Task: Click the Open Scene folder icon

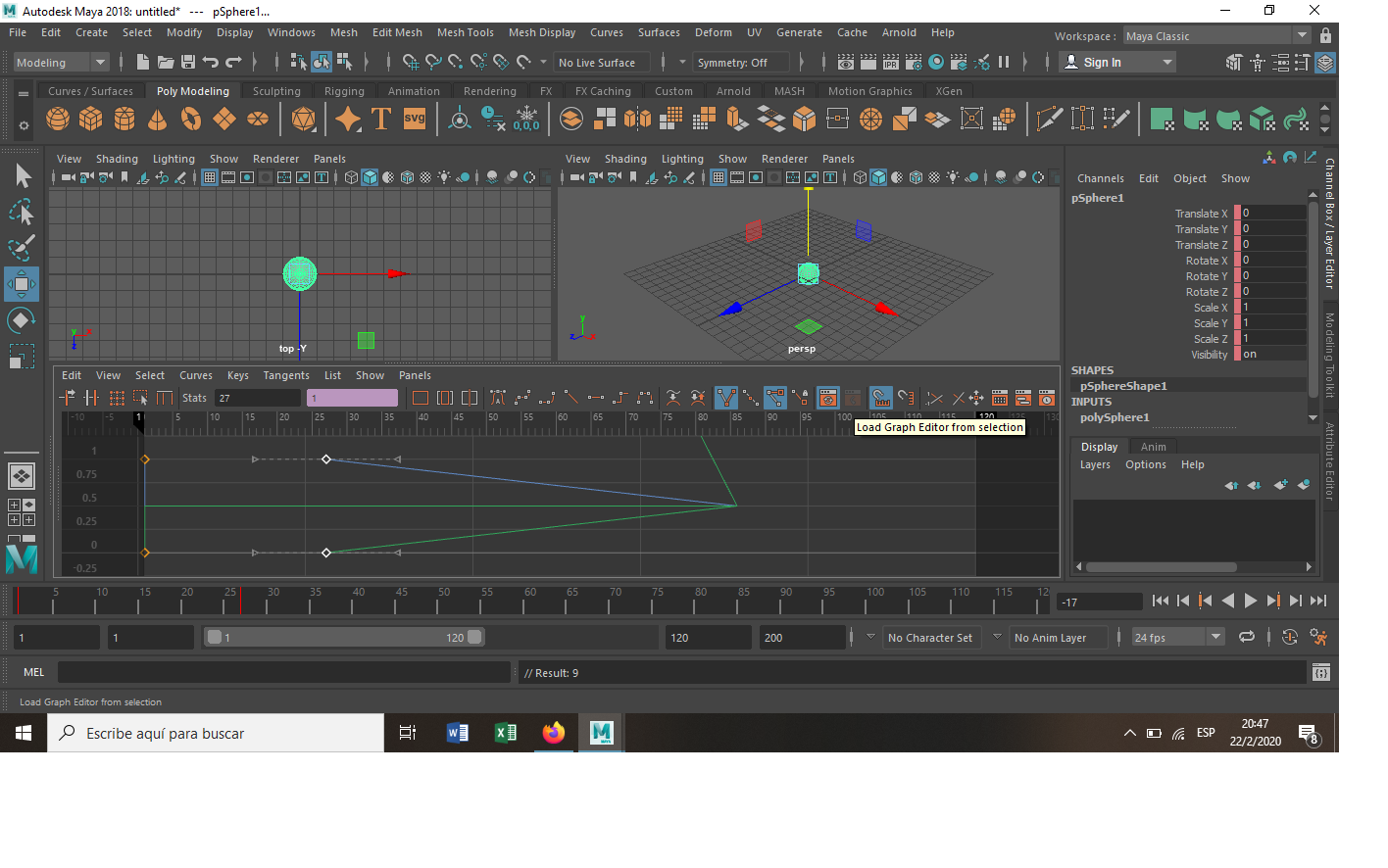Action: coord(166,63)
